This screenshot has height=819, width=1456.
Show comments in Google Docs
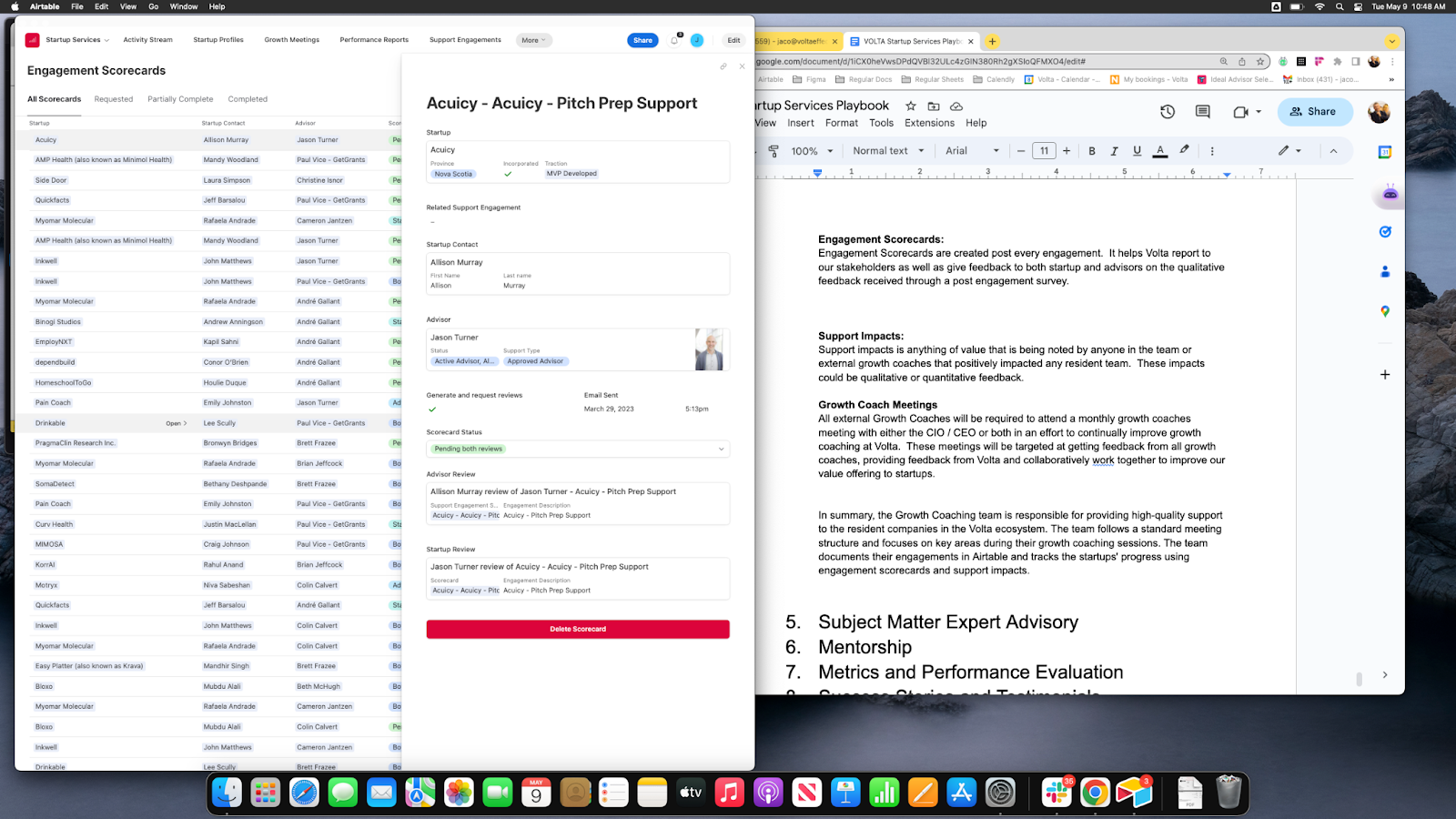(x=1203, y=112)
